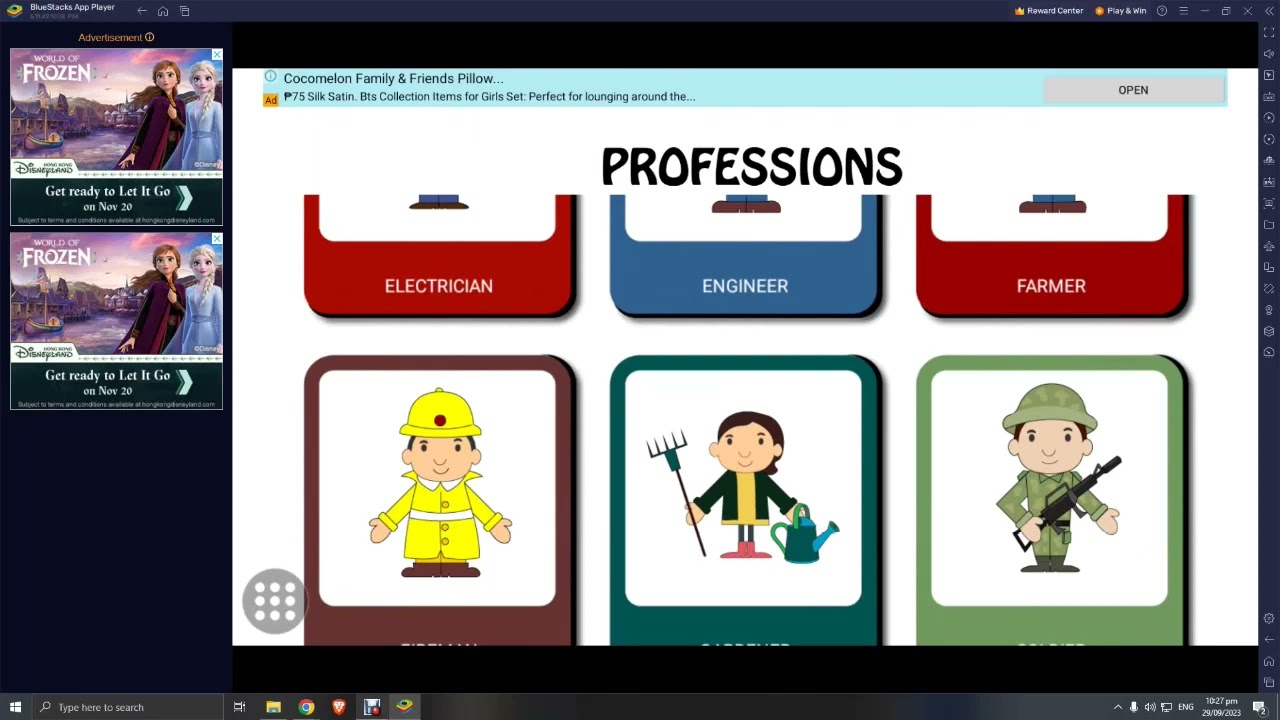Open first Frozen Disneyland ad

(x=116, y=137)
